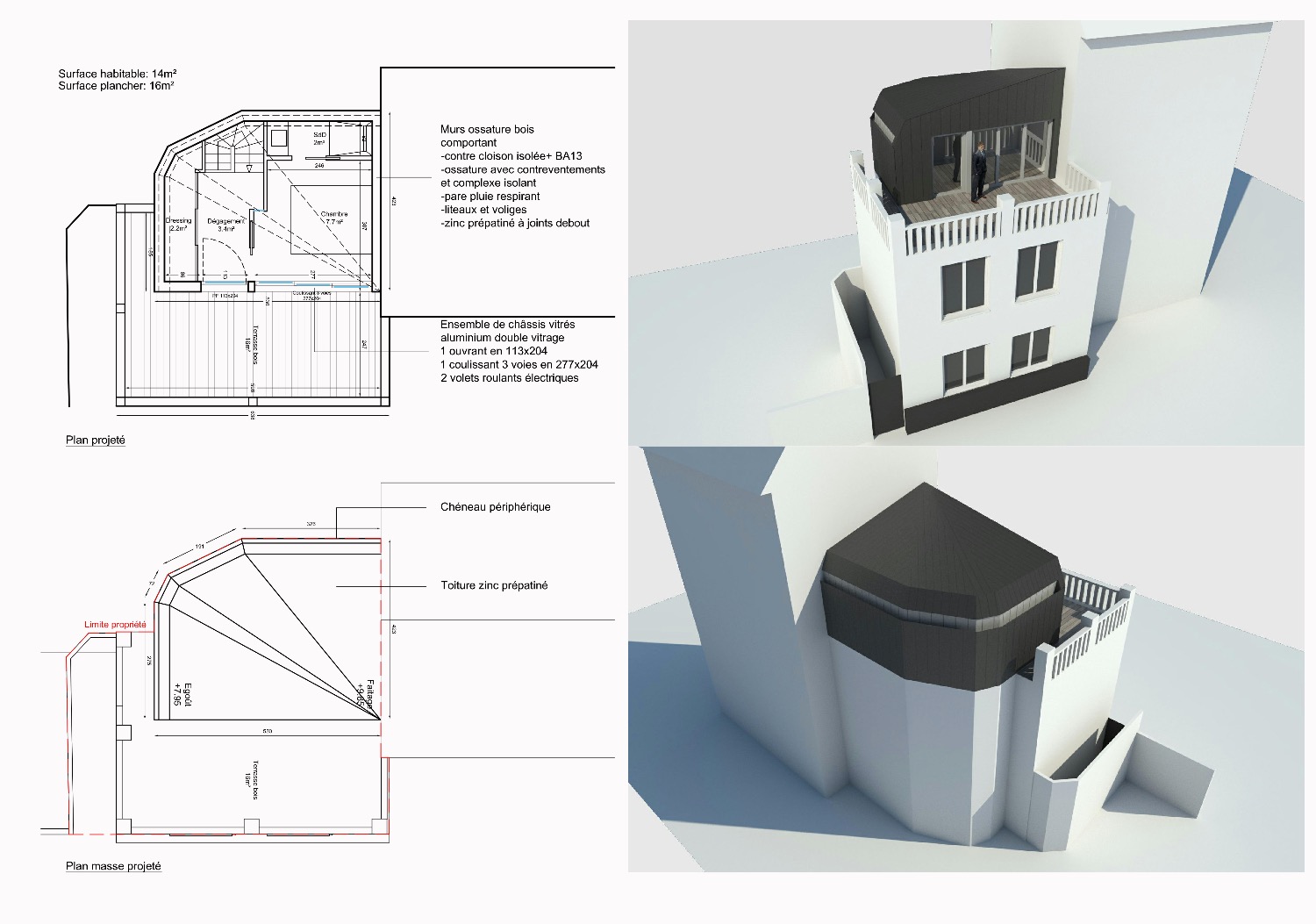Viewport: 1316px width, 924px height.
Task: Select the "Murs ossature bois" annotation heading
Action: [487, 129]
